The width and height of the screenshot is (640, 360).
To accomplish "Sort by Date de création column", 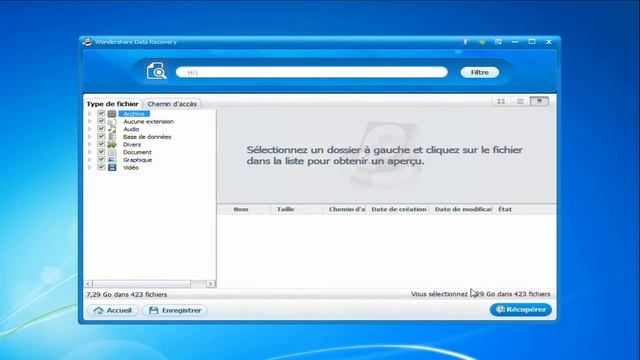I will click(x=399, y=209).
